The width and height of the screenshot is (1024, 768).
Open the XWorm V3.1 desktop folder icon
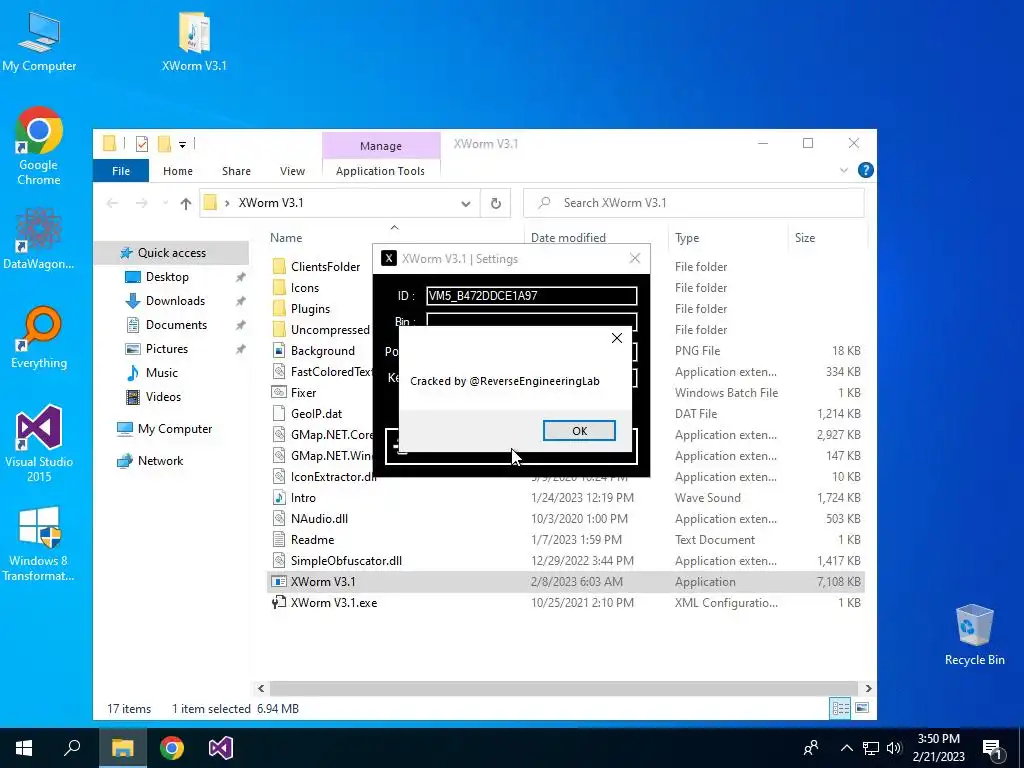tap(194, 41)
